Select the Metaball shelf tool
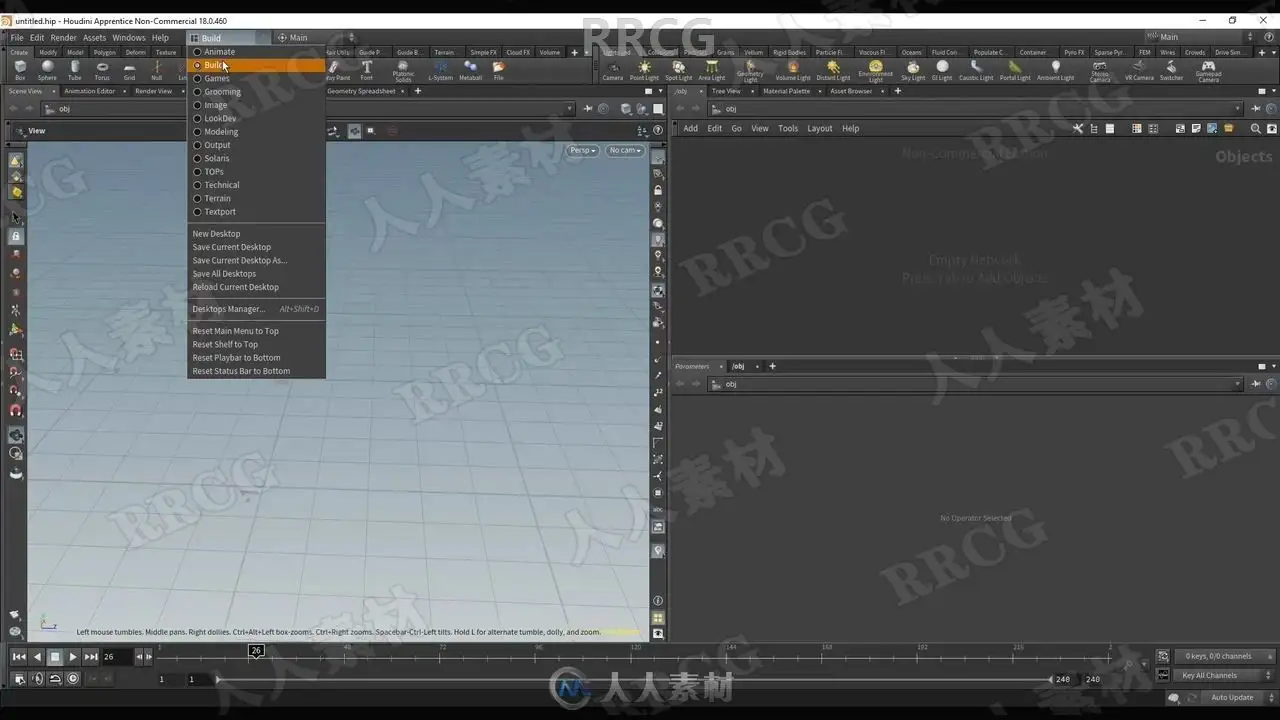This screenshot has width=1280, height=720. click(x=470, y=70)
